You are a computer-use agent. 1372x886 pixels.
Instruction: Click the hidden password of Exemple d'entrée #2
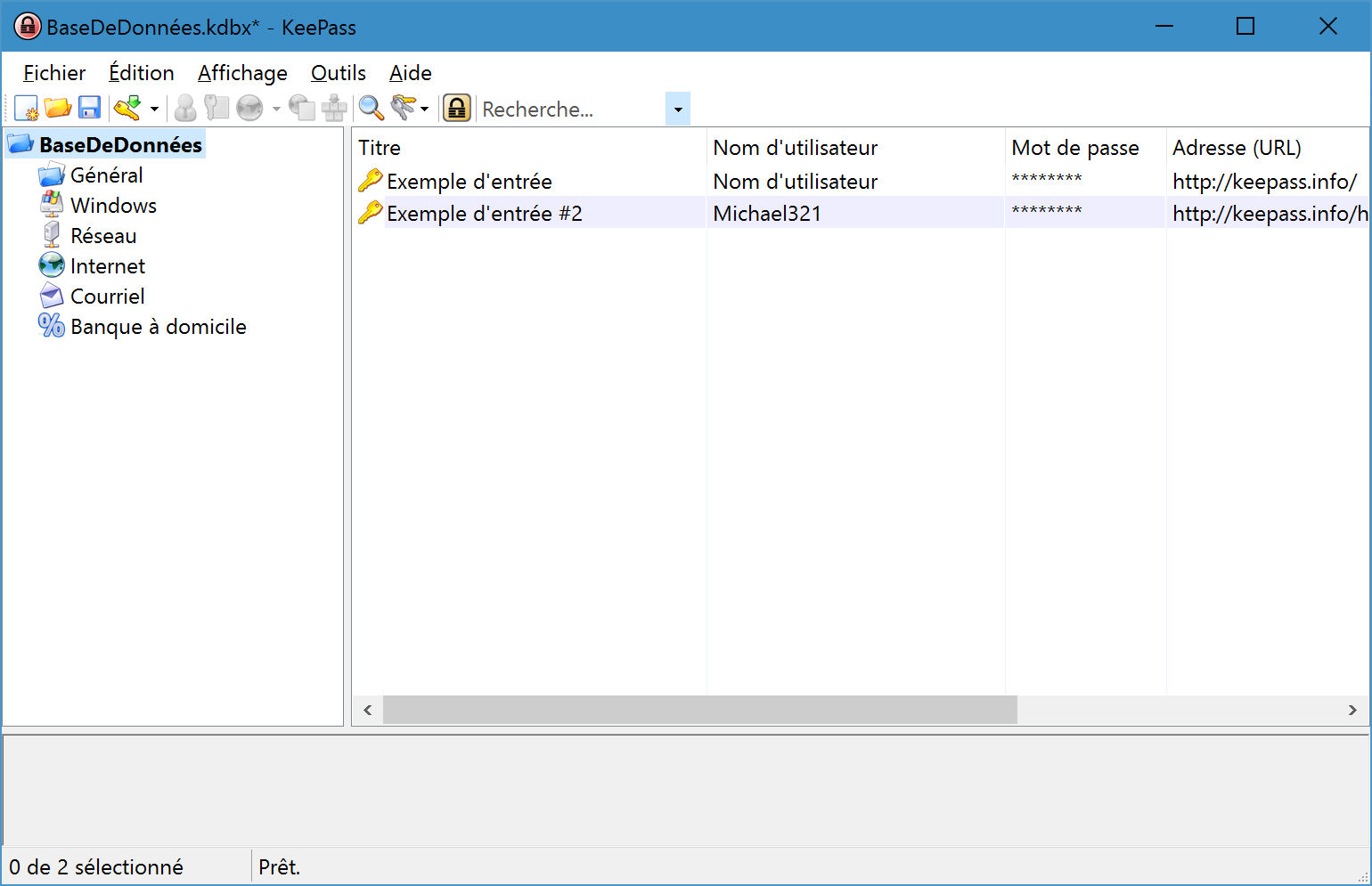pyautogui.click(x=1047, y=212)
